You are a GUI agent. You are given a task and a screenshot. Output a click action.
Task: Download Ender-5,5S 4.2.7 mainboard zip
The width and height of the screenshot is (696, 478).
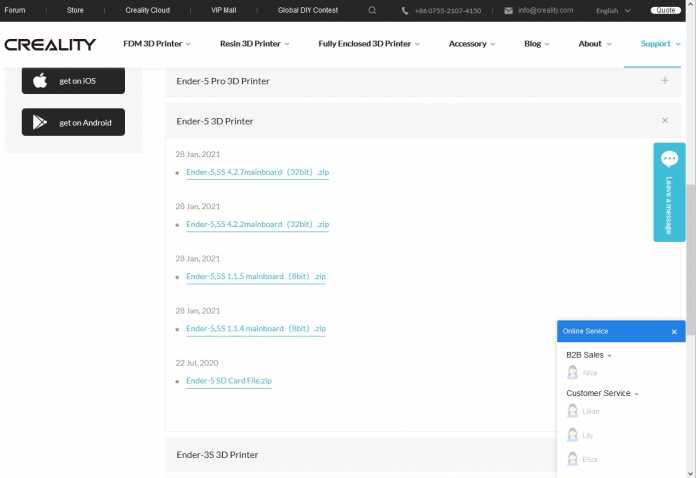[257, 172]
